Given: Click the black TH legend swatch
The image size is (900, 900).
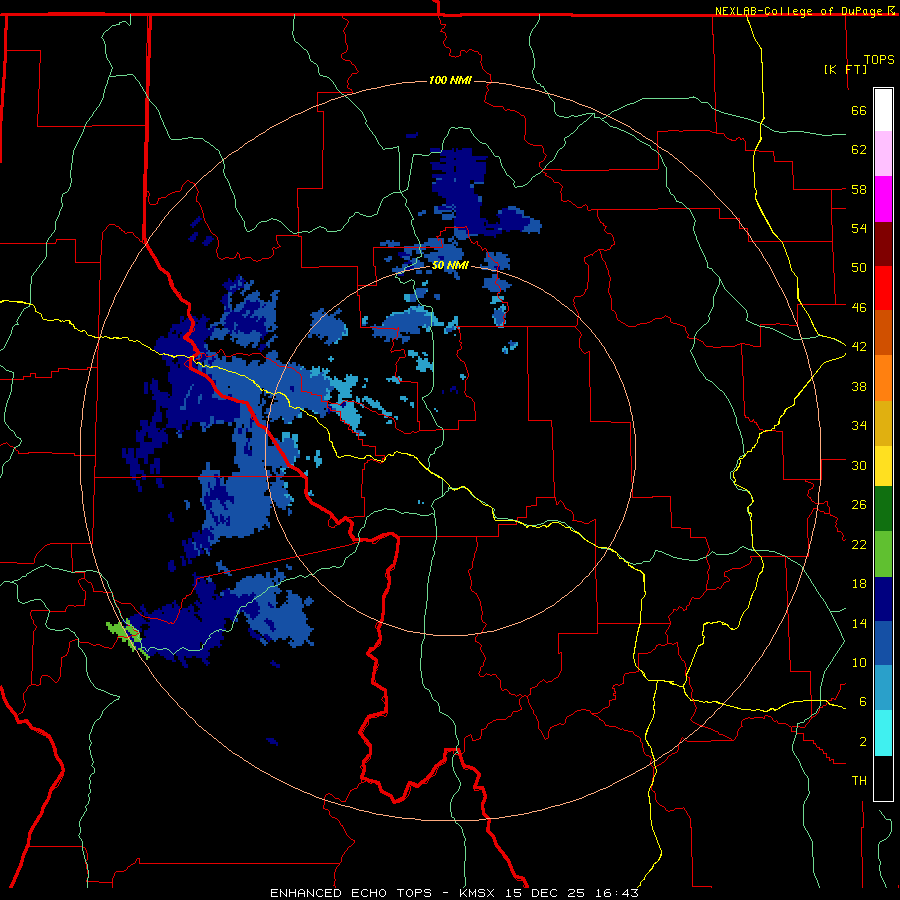Looking at the screenshot, I should (883, 778).
